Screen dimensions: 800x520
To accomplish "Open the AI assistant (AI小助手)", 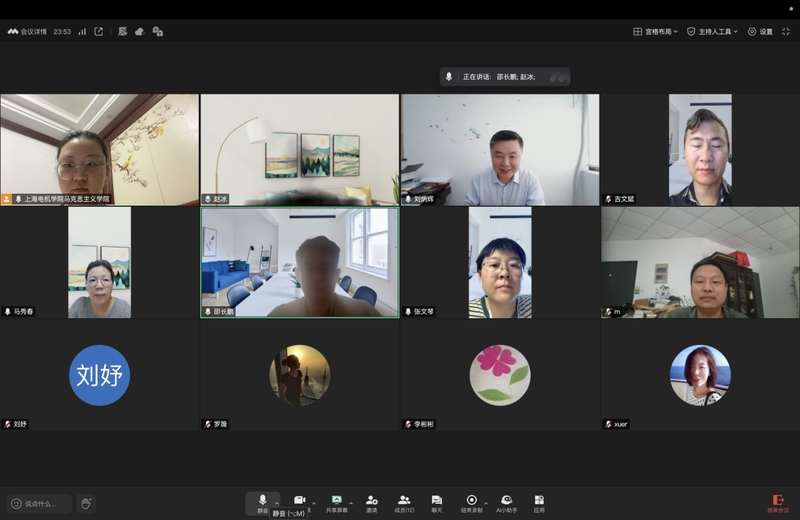I will (506, 502).
